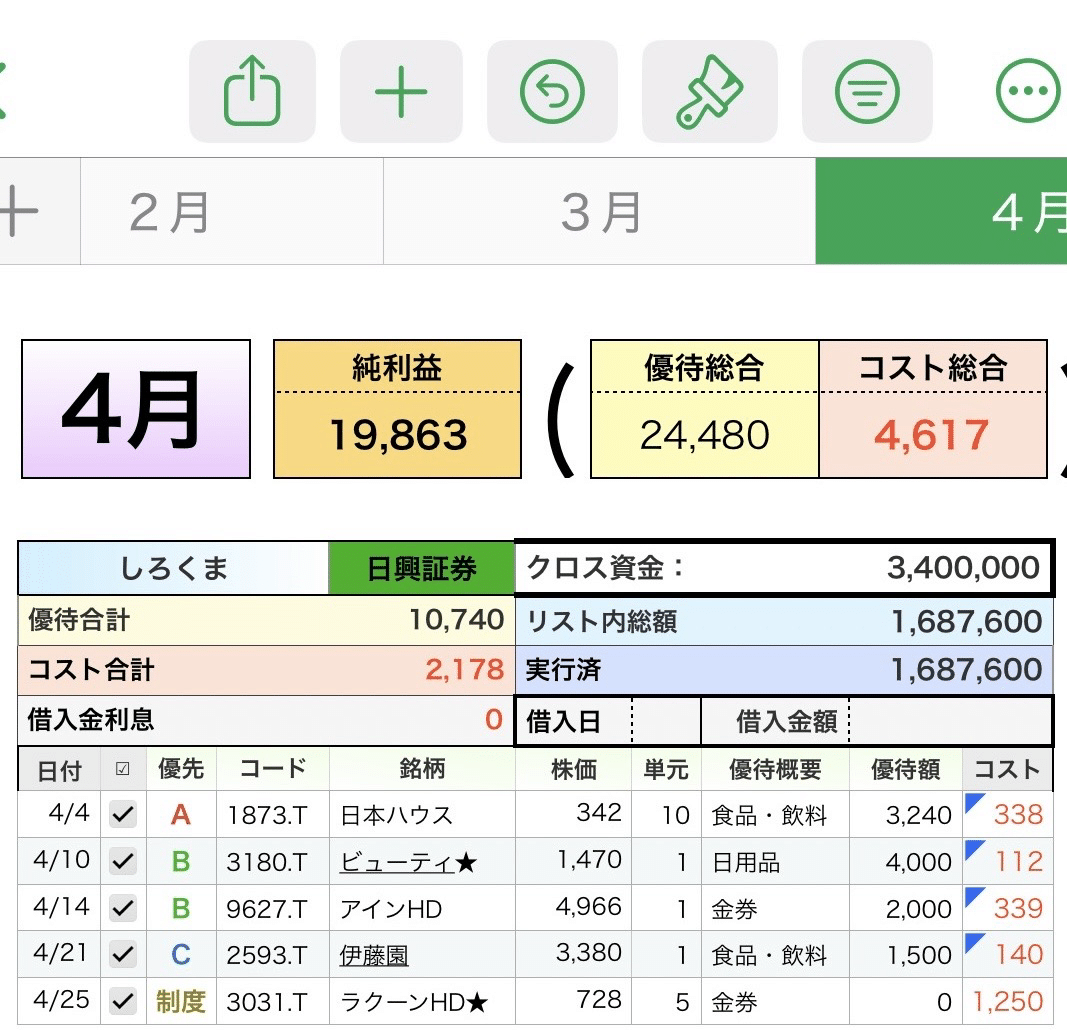1067x1030 pixels.
Task: Toggle the 4/25 ラクーンHD row checkbox
Action: tap(122, 1001)
